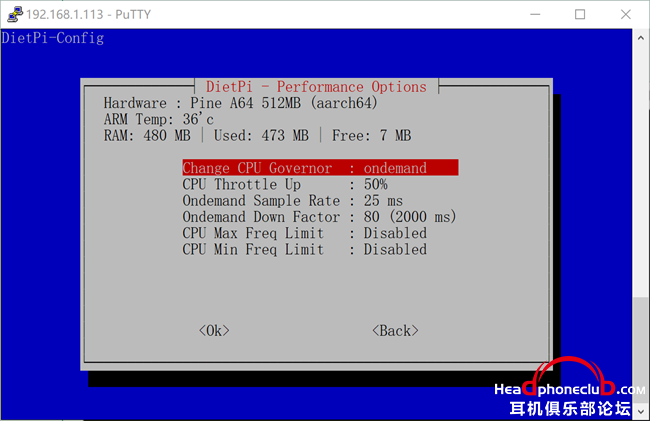The image size is (650, 421).
Task: Select Ondemand Down Factor entry
Action: (x=320, y=217)
